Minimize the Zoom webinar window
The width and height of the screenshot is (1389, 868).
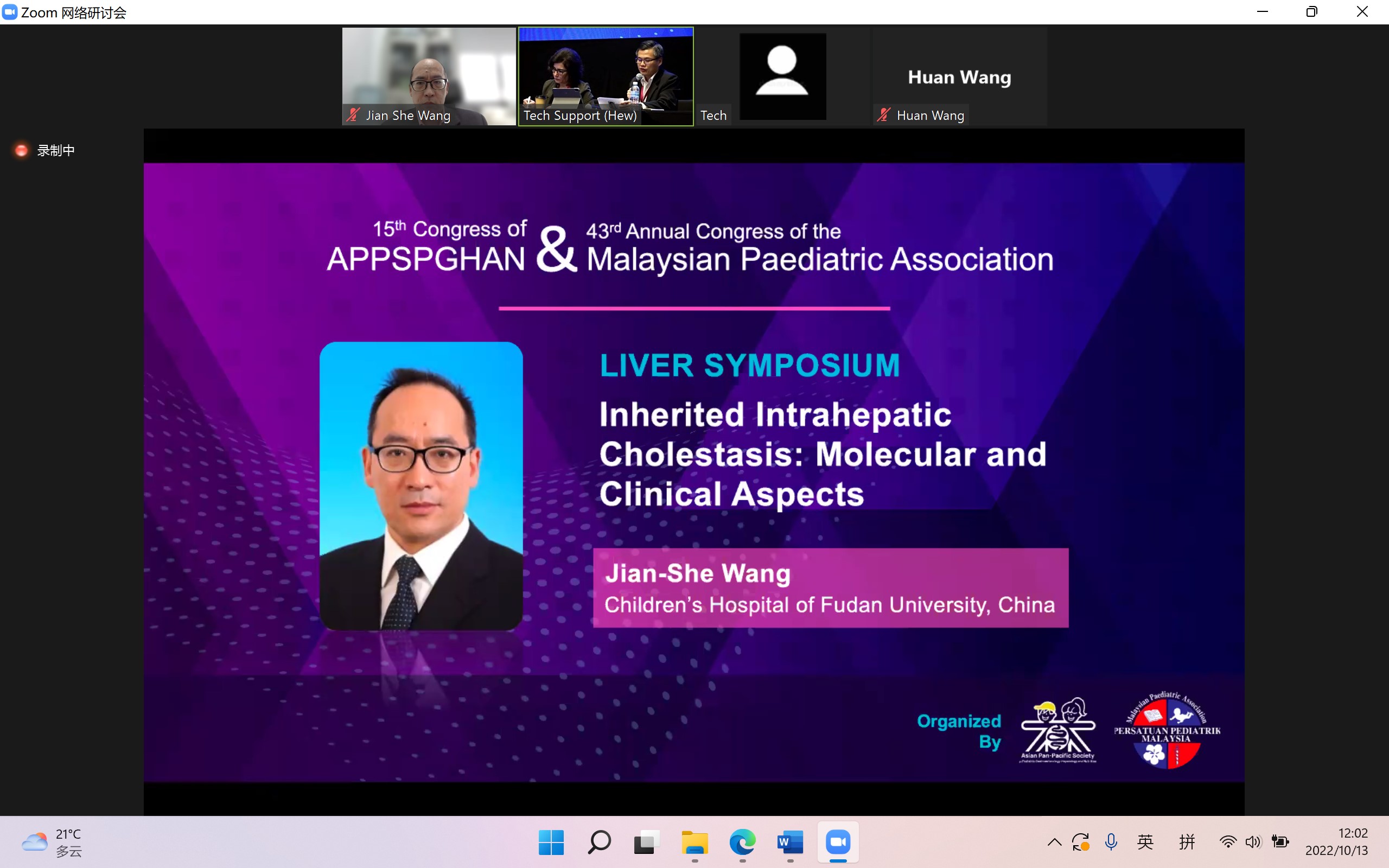coord(1262,12)
